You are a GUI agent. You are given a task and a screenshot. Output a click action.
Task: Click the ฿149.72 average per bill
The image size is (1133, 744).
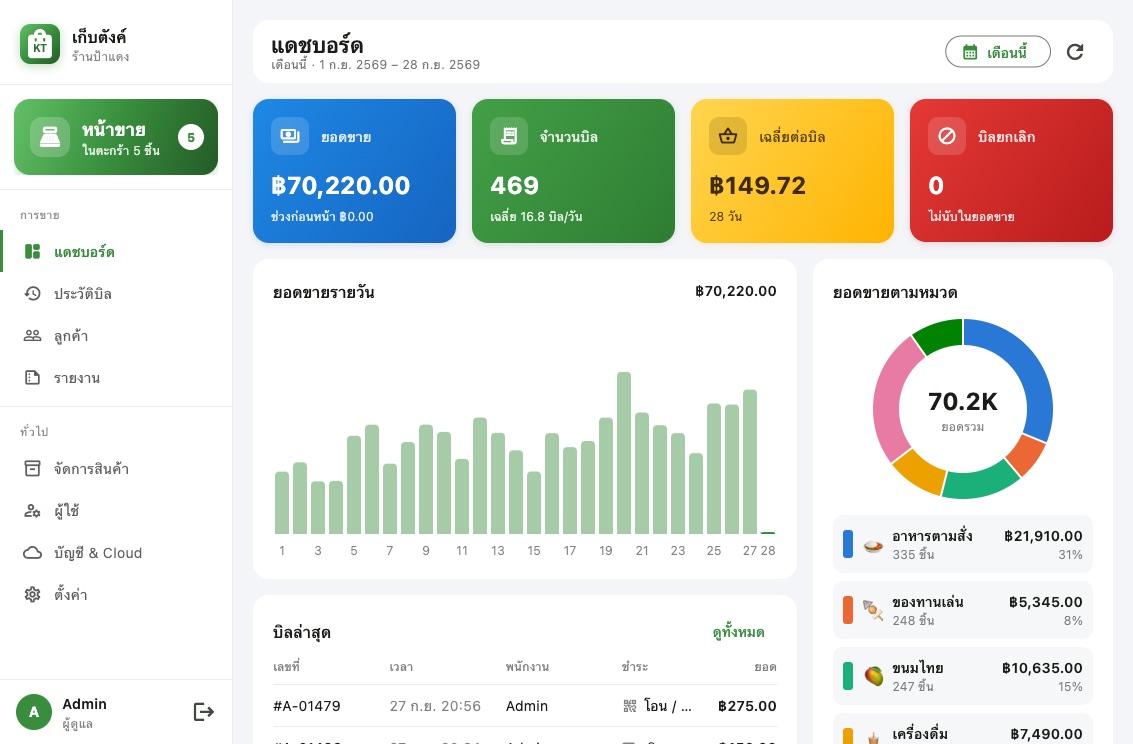pos(757,186)
